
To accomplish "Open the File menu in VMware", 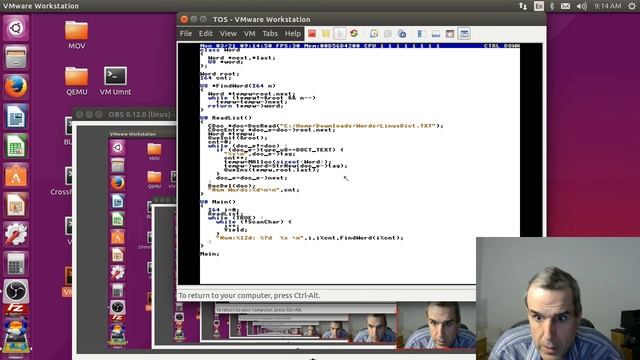I will click(186, 33).
